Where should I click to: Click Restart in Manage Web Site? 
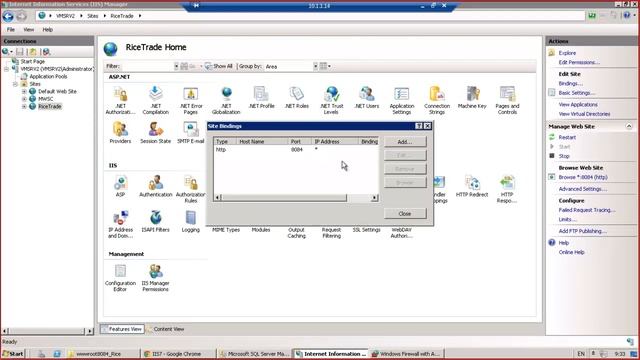(567, 138)
